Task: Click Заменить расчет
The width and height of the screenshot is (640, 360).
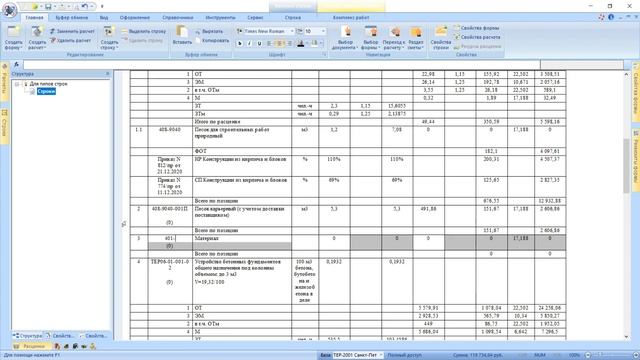Action: click(x=72, y=31)
